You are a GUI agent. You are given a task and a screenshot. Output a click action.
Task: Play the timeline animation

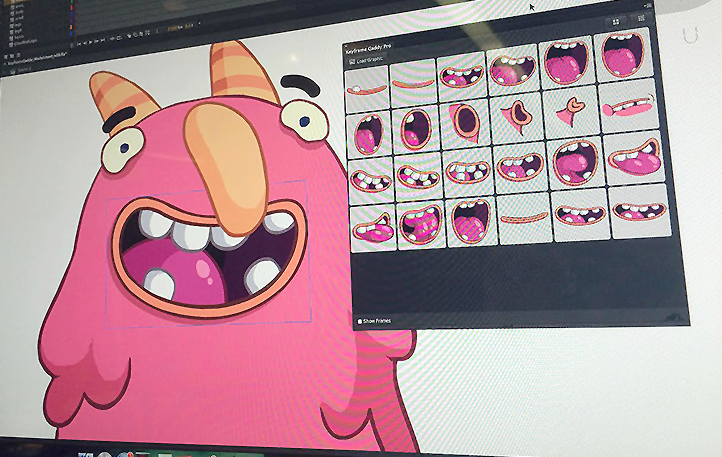91,42
